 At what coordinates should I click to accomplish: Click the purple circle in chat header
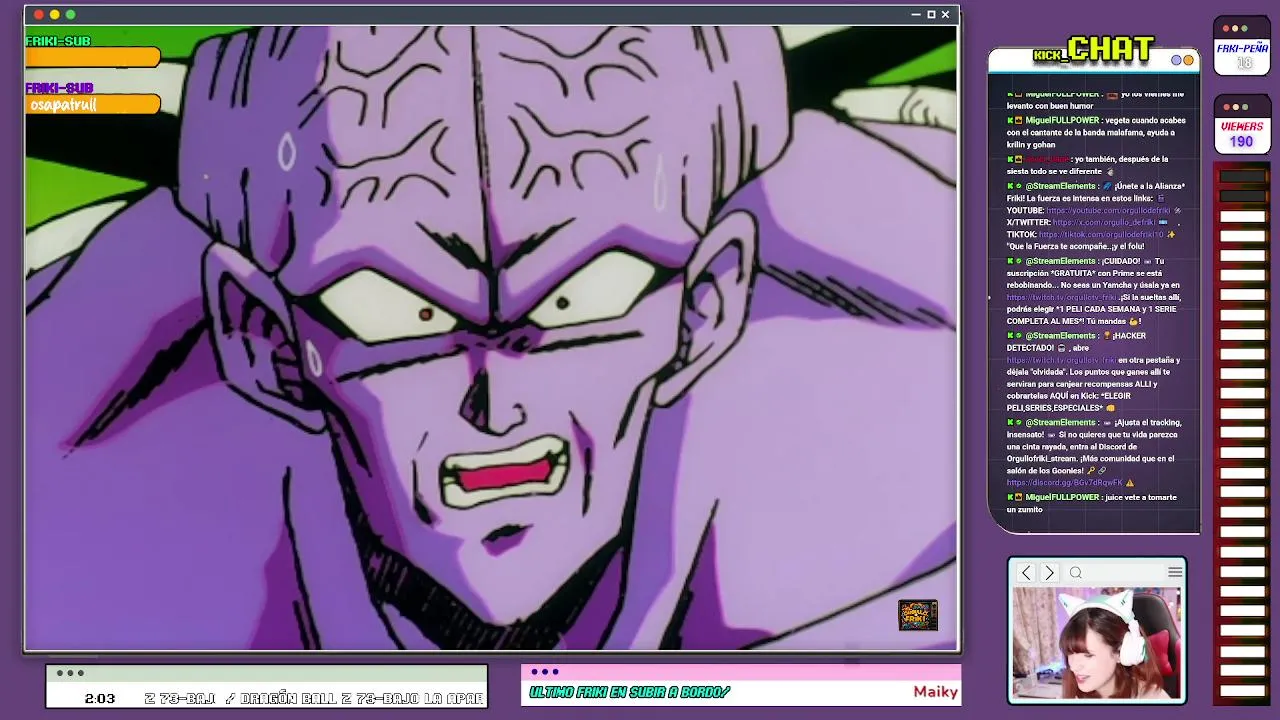click(1177, 60)
